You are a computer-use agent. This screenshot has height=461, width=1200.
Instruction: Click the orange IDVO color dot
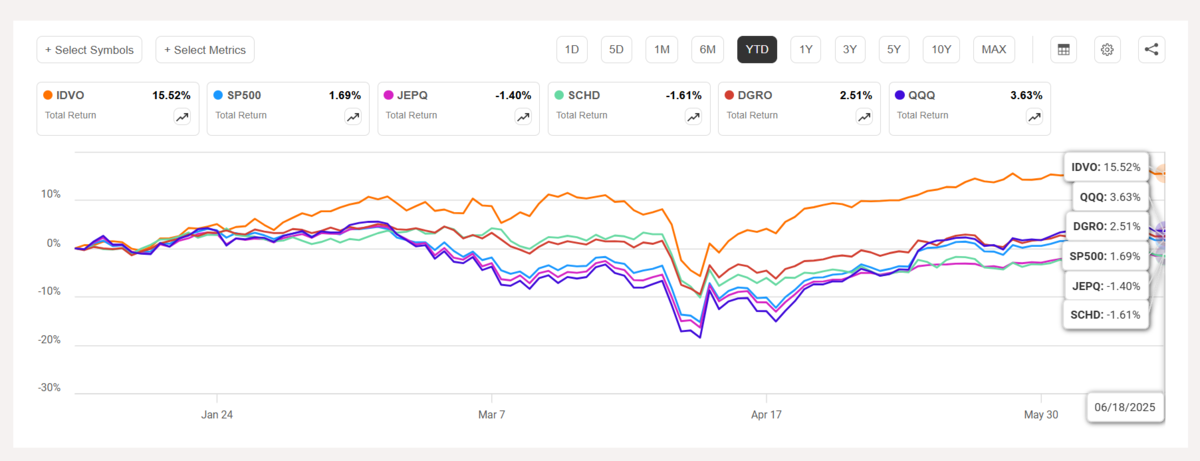point(48,95)
